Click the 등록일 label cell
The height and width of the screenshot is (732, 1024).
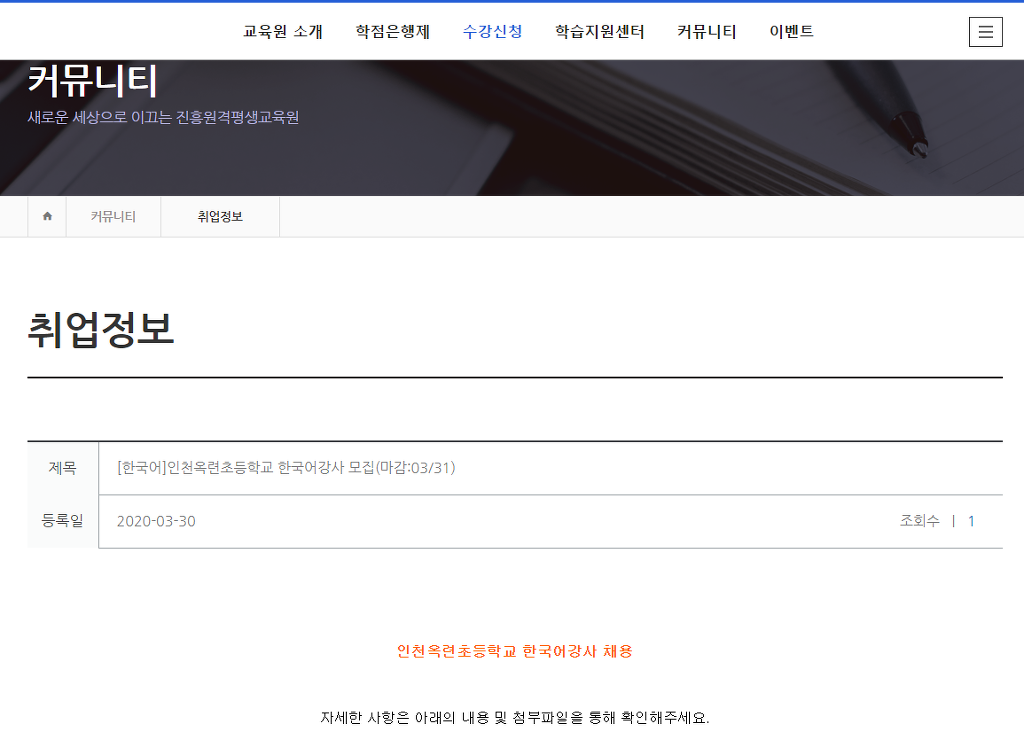point(63,521)
